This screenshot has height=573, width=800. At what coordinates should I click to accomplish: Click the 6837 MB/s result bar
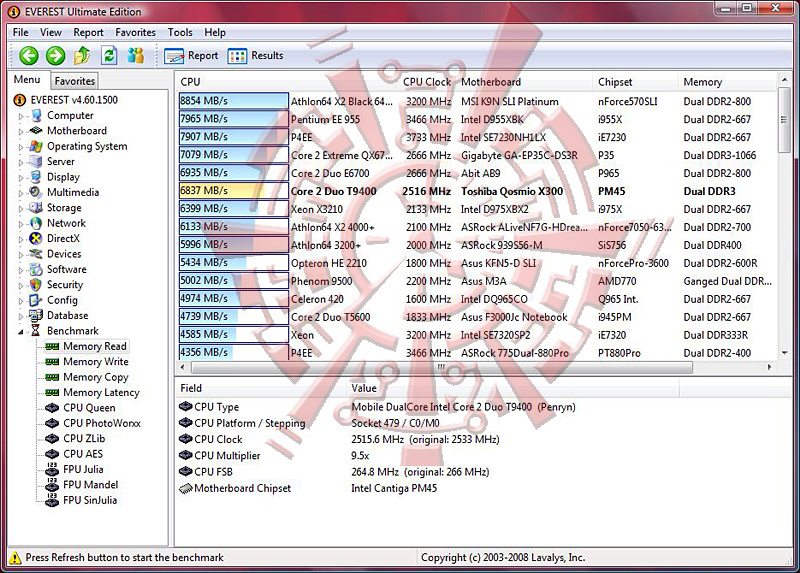click(234, 191)
